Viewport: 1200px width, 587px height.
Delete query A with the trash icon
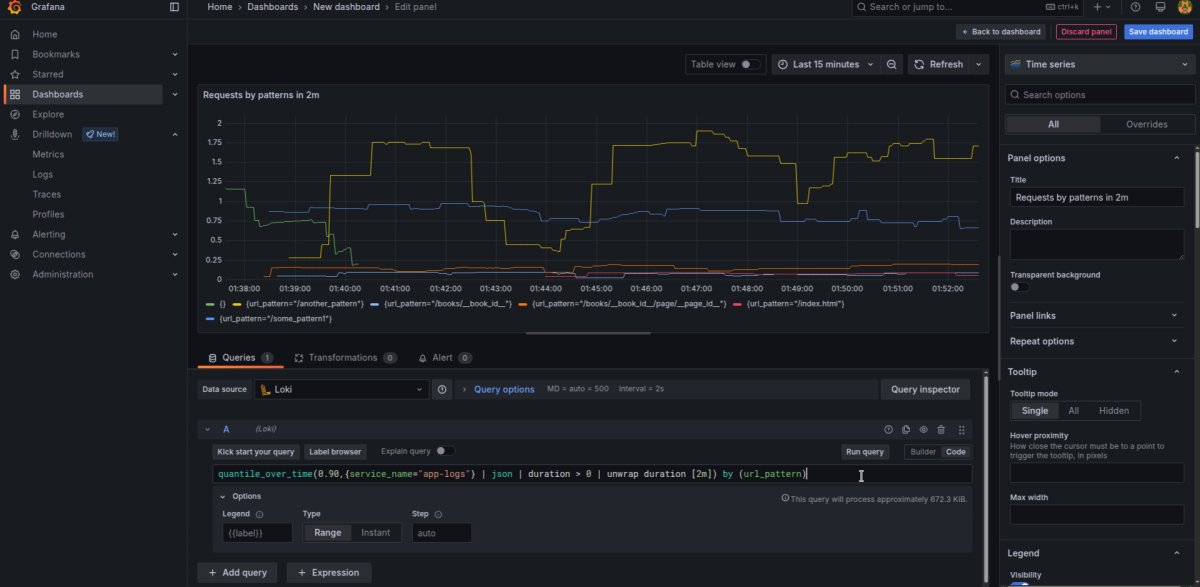(x=941, y=429)
